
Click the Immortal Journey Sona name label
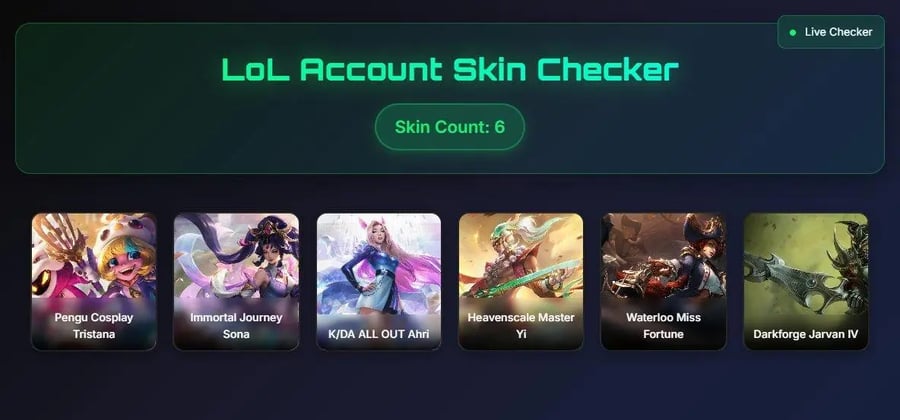[236, 325]
